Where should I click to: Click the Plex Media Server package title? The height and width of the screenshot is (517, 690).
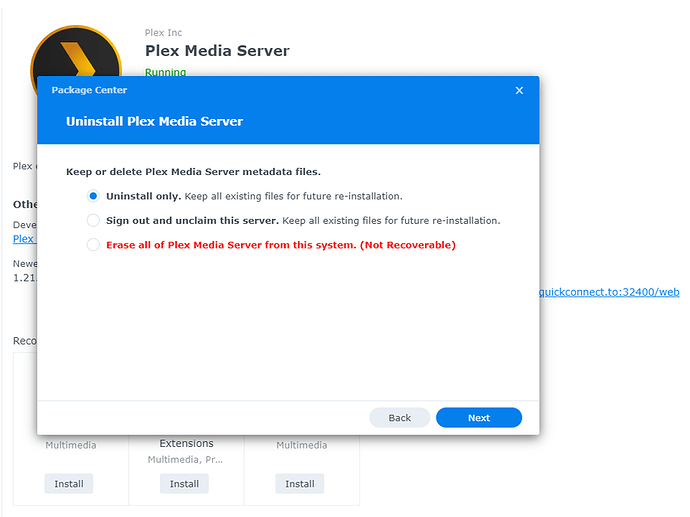tap(217, 51)
